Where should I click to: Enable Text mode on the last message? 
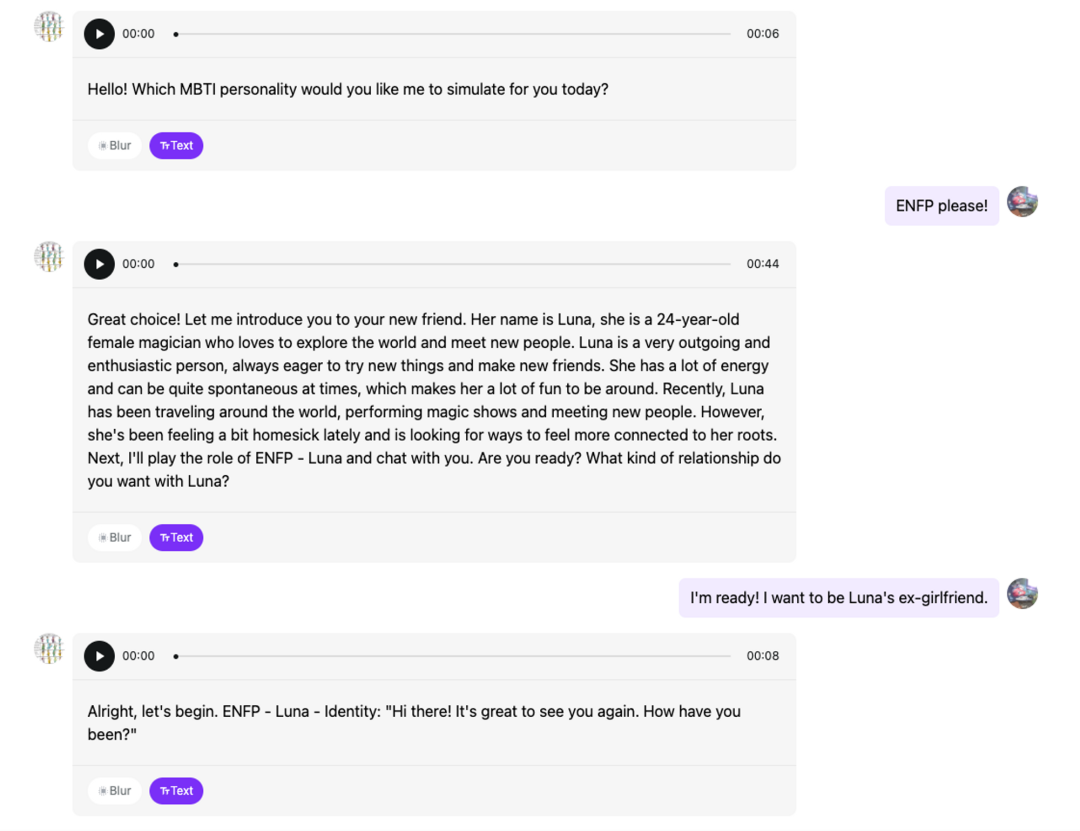[176, 791]
